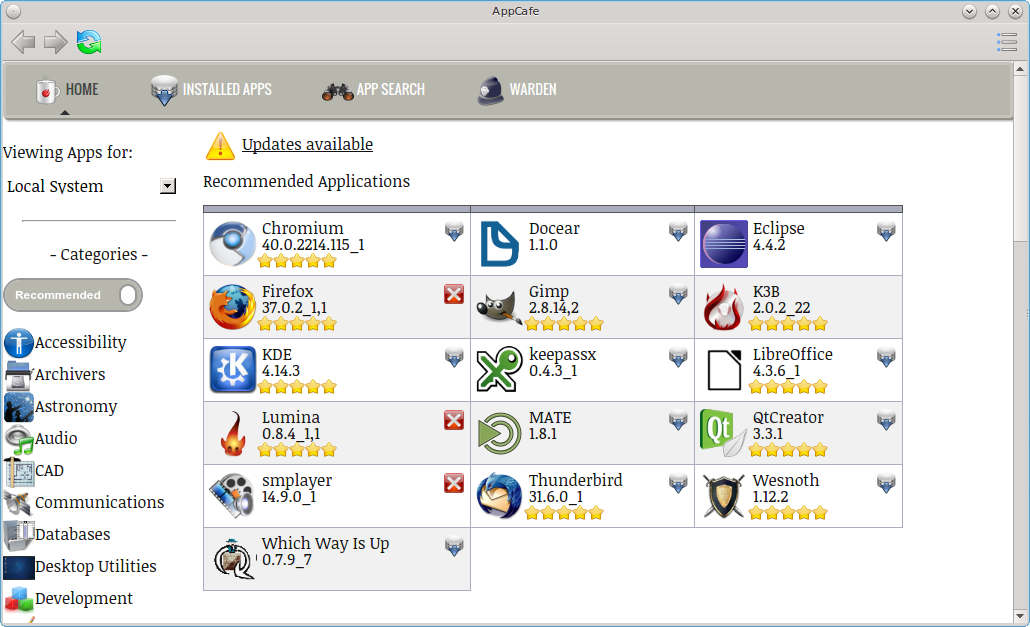Image resolution: width=1030 pixels, height=627 pixels.
Task: Click the Lumina flame logo
Action: pos(233,433)
